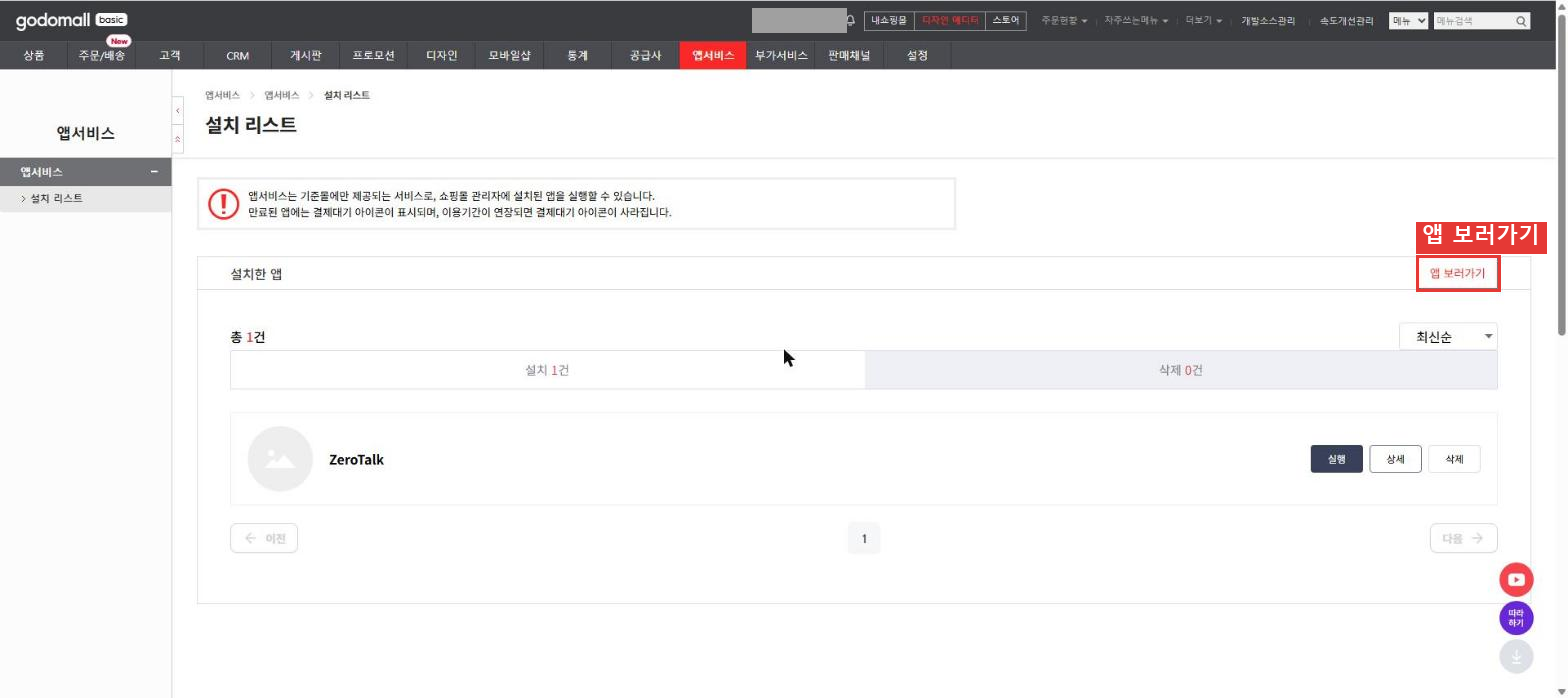Open the 판매채널 menu
Screen dimensions: 1568x698
click(x=849, y=56)
